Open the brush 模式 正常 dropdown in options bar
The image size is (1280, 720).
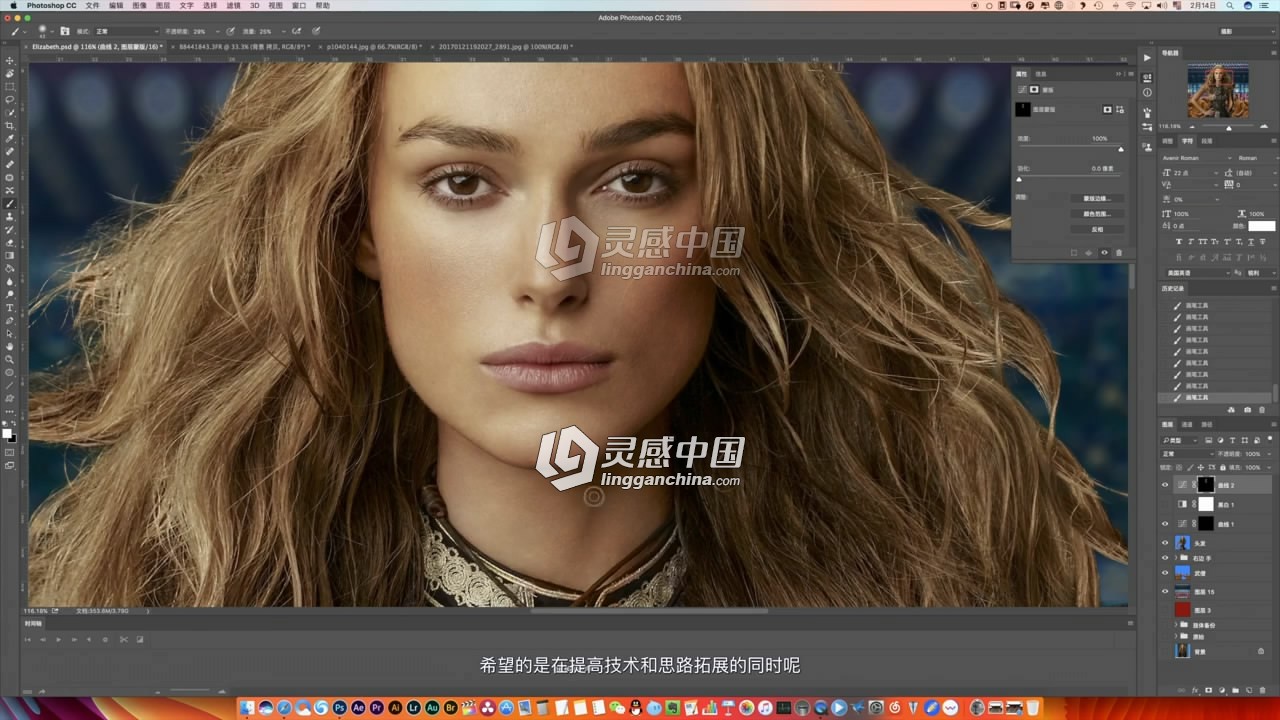click(127, 31)
